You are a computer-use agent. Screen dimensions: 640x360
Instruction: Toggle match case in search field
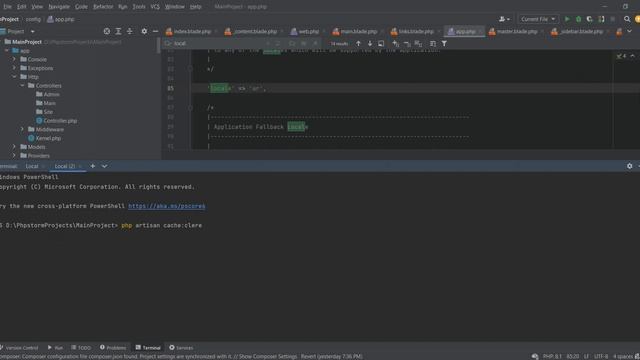point(292,43)
